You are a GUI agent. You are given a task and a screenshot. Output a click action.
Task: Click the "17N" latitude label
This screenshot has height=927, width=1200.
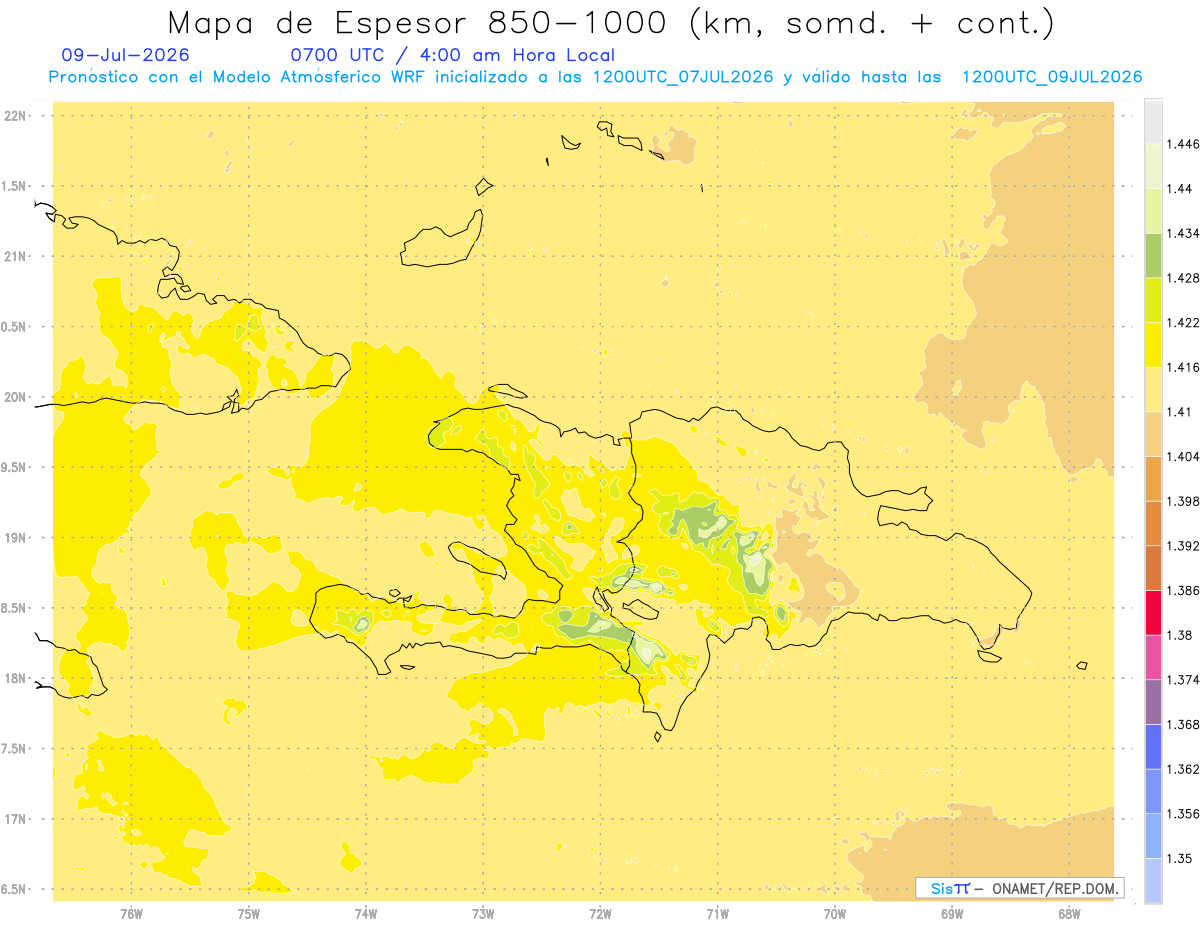point(17,819)
